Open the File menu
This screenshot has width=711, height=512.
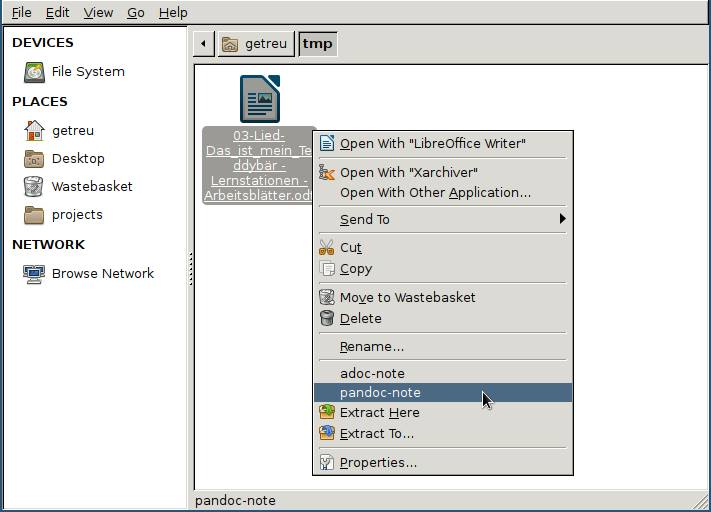[21, 12]
